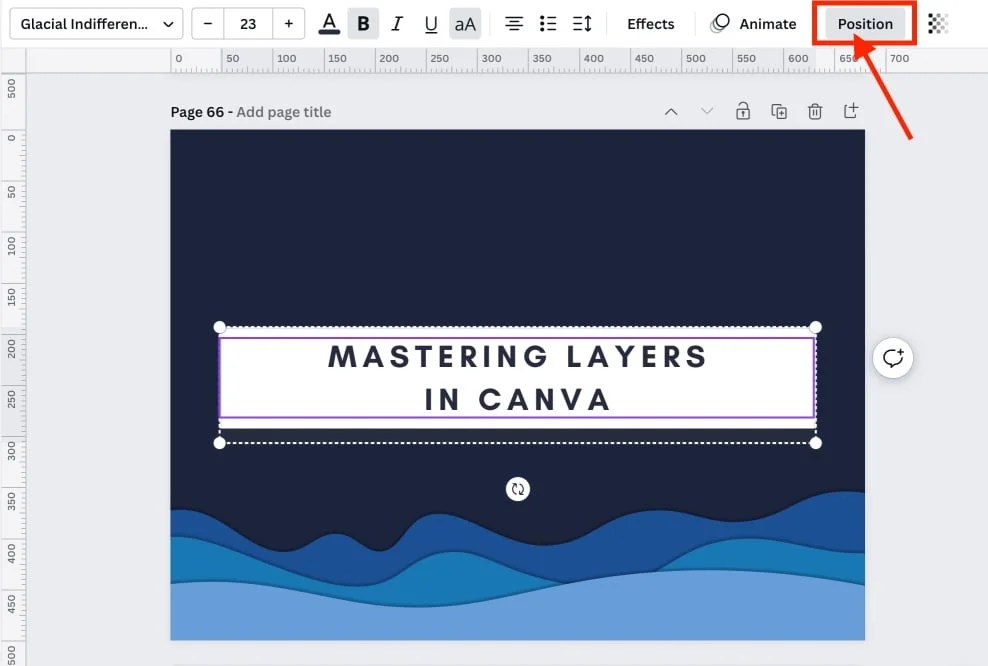The height and width of the screenshot is (666, 988).
Task: Open the comments bubble on the canvas
Action: pyautogui.click(x=893, y=358)
